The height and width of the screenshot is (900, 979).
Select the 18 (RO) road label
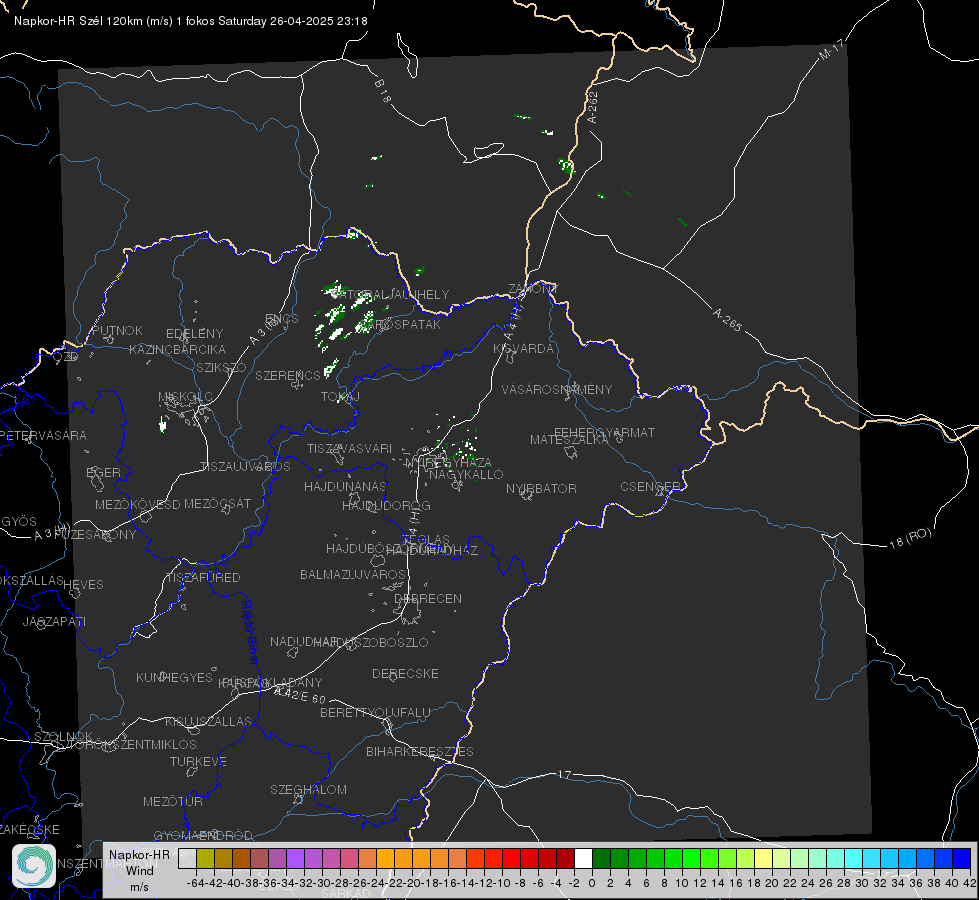(910, 538)
